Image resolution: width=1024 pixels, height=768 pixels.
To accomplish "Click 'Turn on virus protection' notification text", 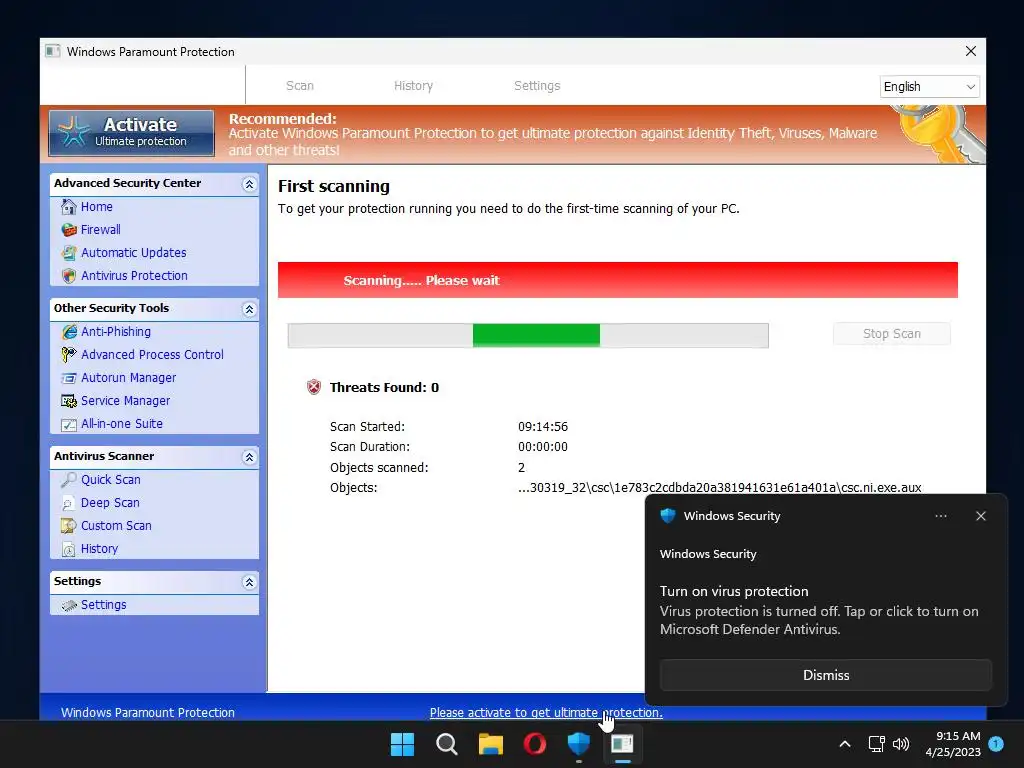I will [734, 591].
